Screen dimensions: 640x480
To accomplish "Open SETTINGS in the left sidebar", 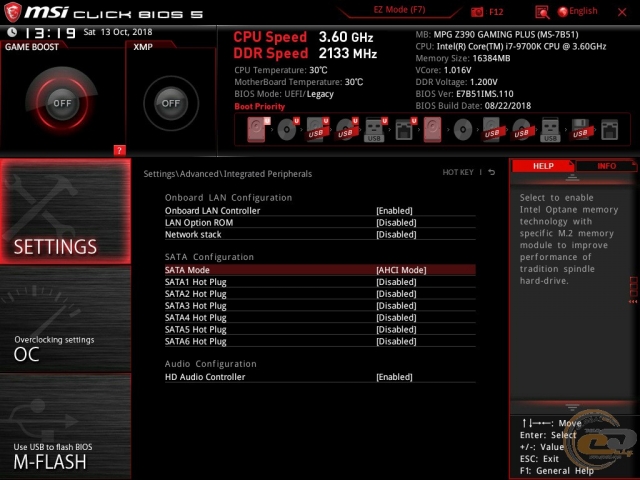I will [65, 211].
